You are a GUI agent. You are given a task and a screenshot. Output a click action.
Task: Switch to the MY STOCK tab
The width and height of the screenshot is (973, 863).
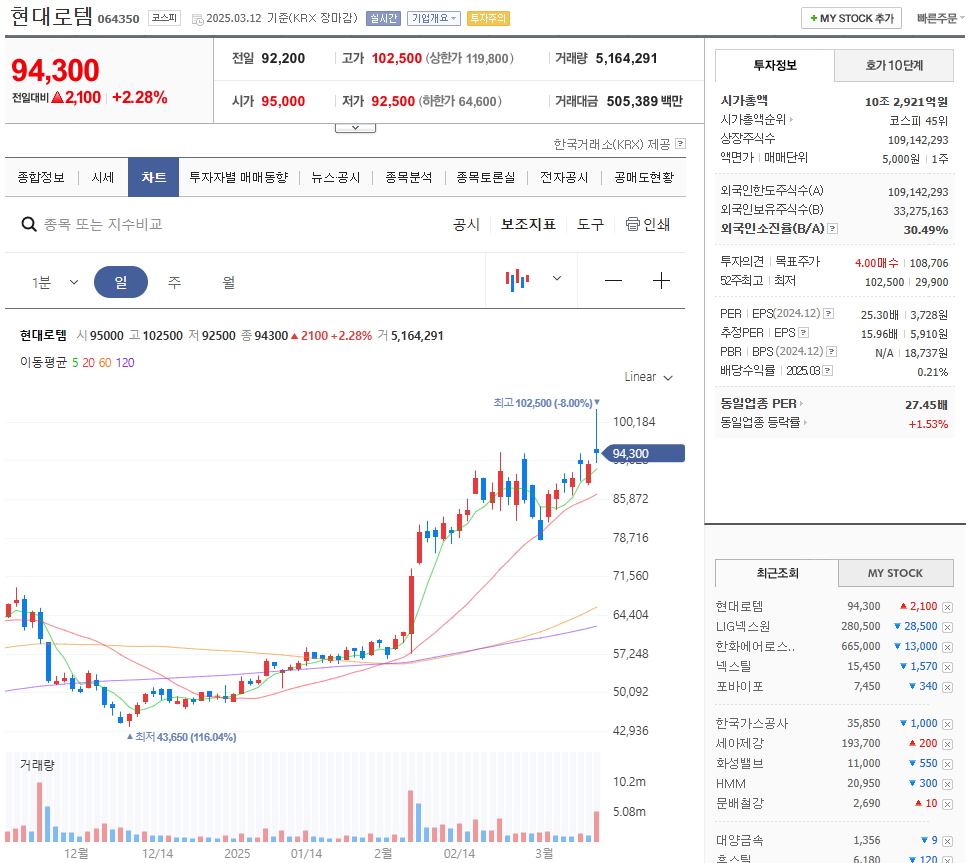click(895, 572)
